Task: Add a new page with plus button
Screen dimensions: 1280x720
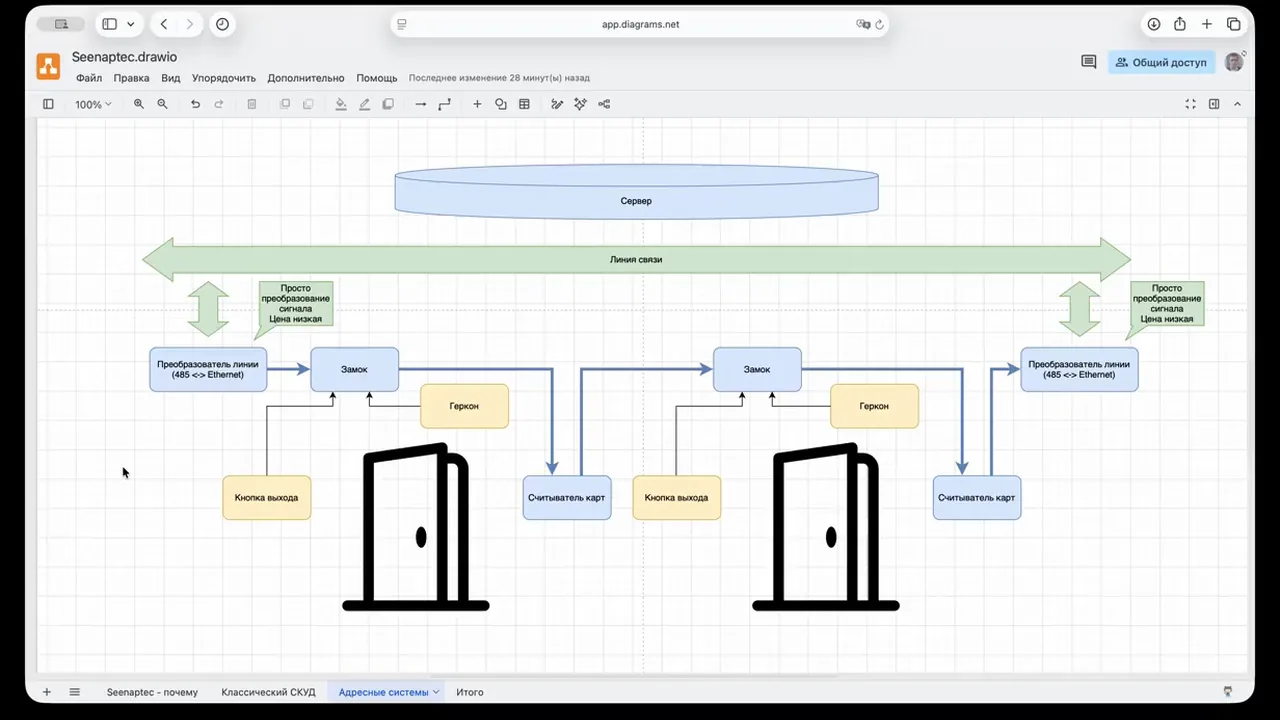Action: pyautogui.click(x=46, y=692)
